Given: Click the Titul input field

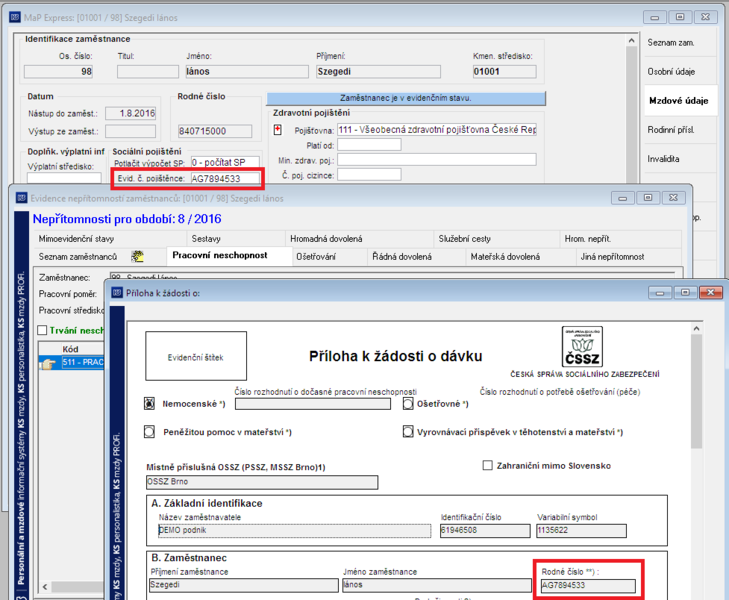Looking at the screenshot, I should pyautogui.click(x=148, y=72).
